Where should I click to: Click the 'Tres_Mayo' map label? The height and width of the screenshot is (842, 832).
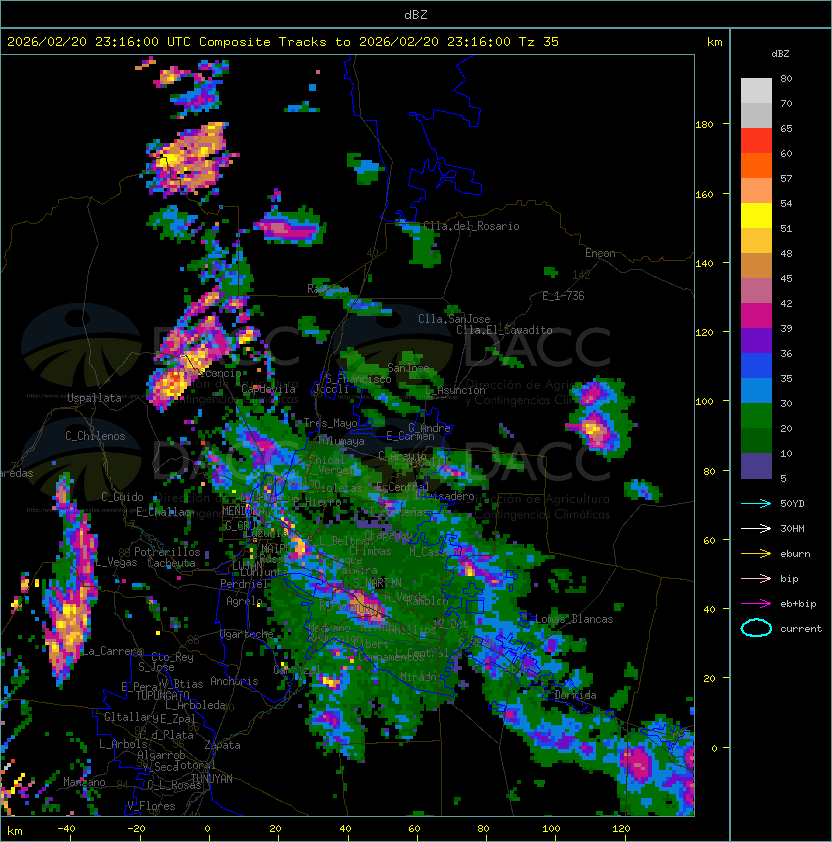330,423
